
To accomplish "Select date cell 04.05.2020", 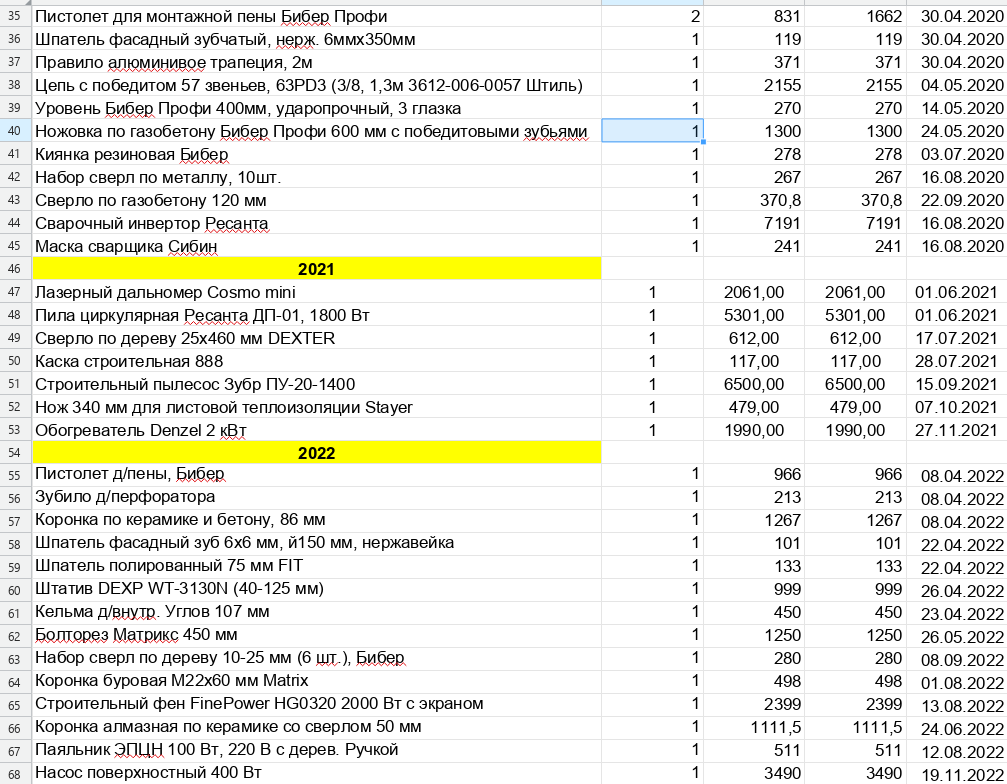I will [957, 85].
